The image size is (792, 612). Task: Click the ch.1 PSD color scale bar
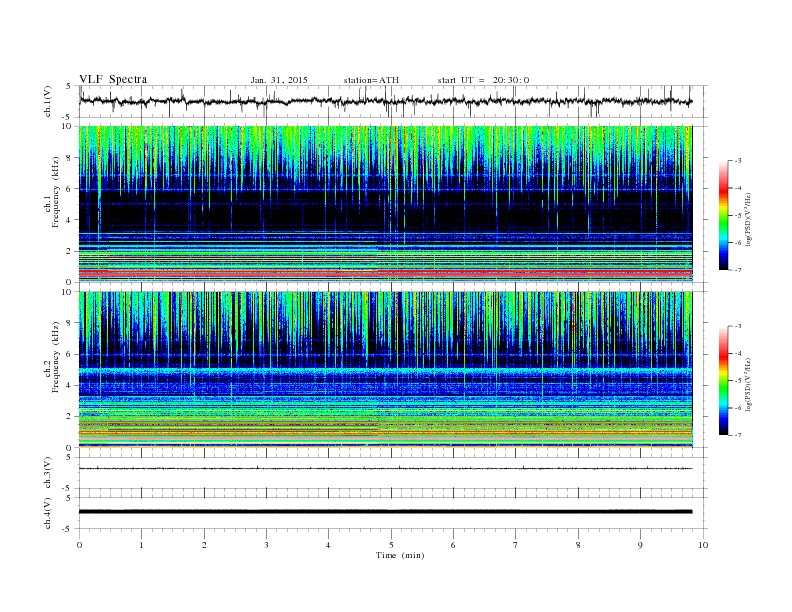724,215
